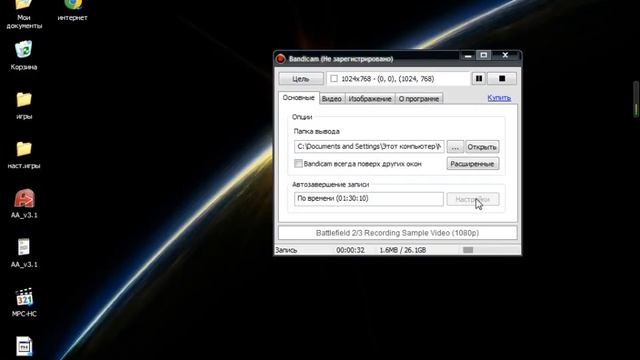Open the наст.игры folder
The height and width of the screenshot is (360, 640).
[x=24, y=149]
